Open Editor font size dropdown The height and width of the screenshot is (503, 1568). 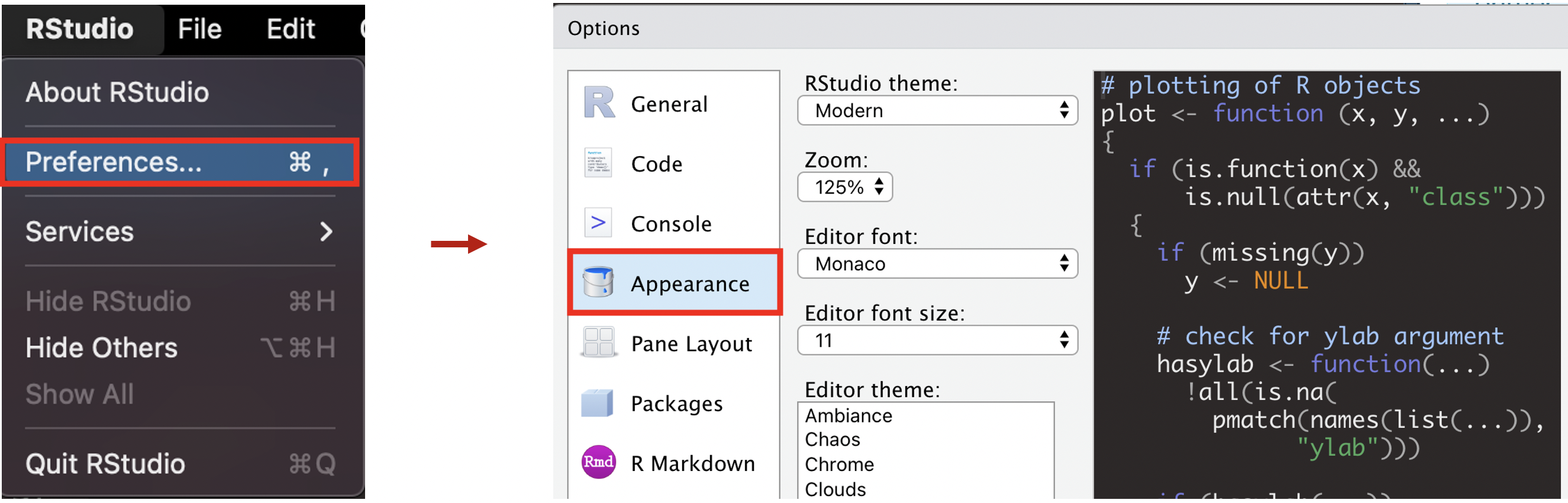[x=937, y=340]
